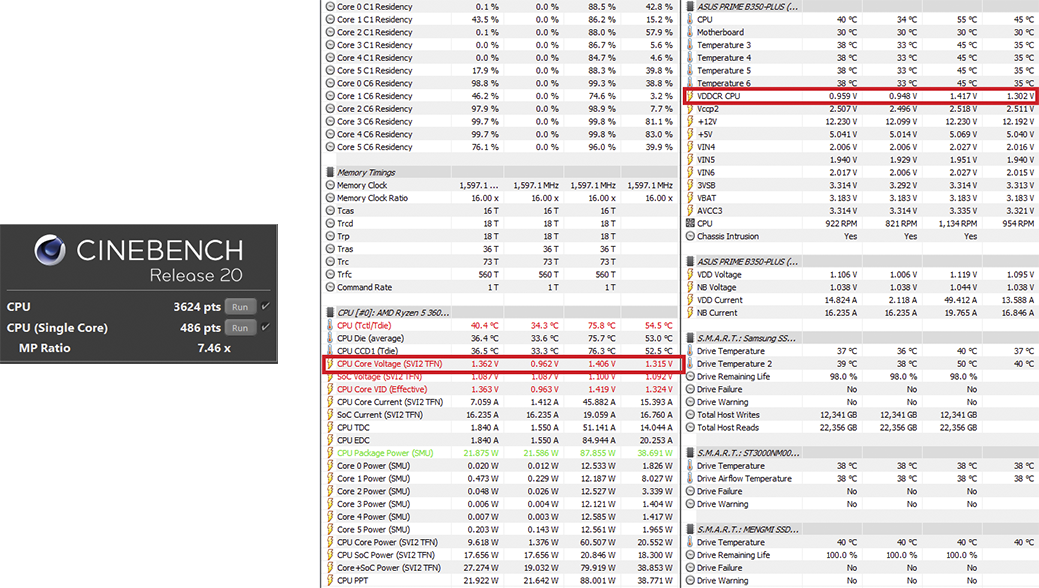This screenshot has width=1039, height=588.
Task: Click the lightning icon for CPU Core Voltage (SVI2 TFN)
Action: (x=330, y=363)
